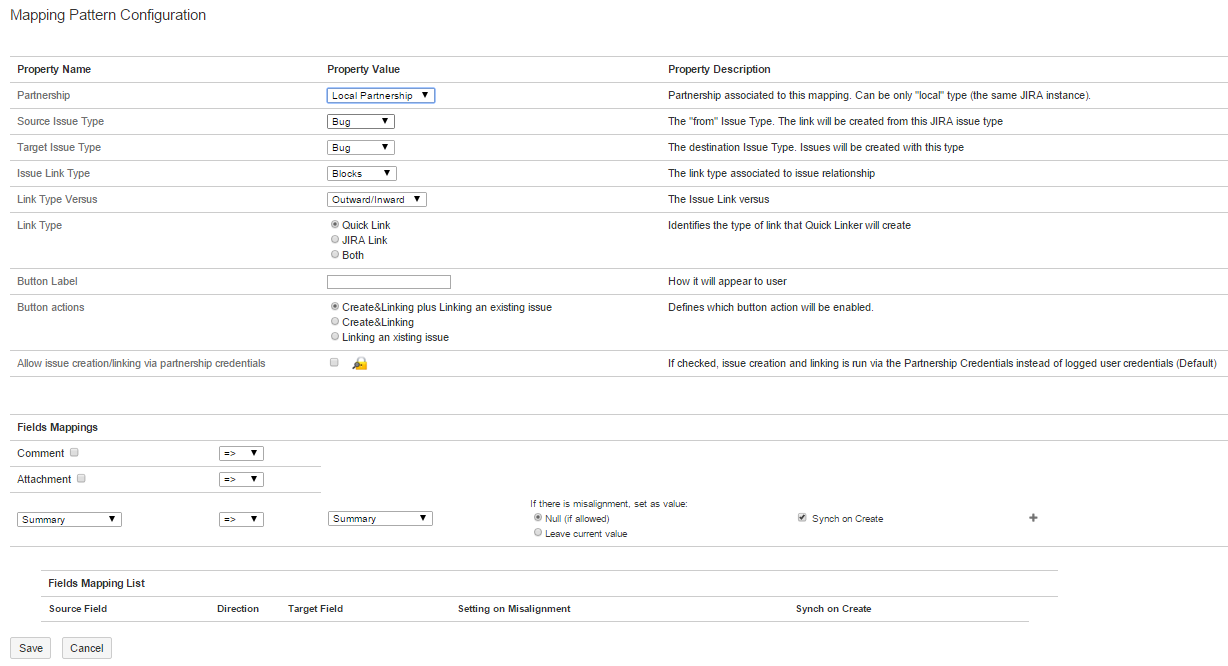The image size is (1228, 666).
Task: Open the source field Summary dropdown
Action: point(70,520)
